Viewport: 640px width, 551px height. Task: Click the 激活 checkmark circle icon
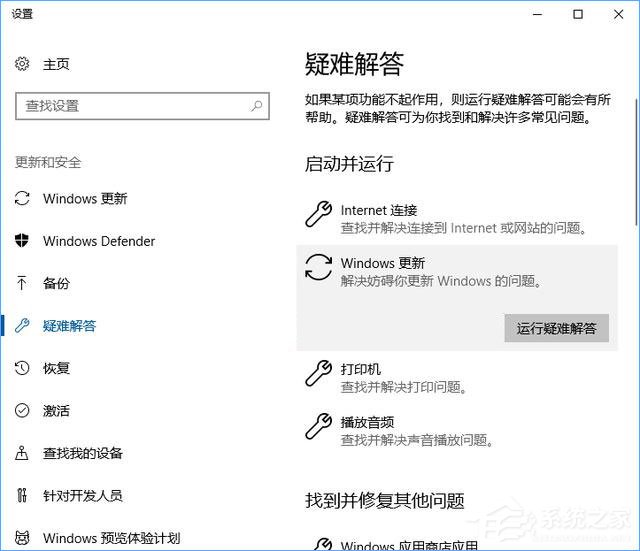click(x=22, y=410)
